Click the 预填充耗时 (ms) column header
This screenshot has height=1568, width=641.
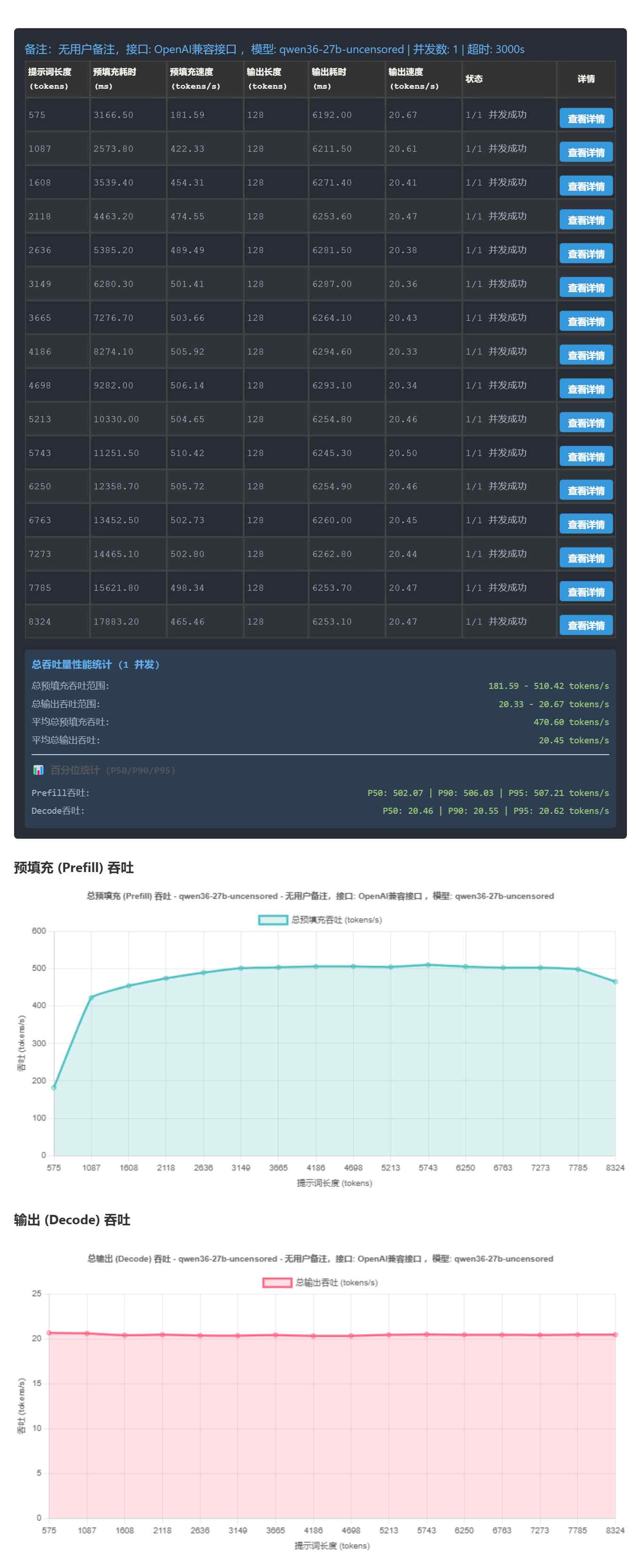(x=129, y=79)
